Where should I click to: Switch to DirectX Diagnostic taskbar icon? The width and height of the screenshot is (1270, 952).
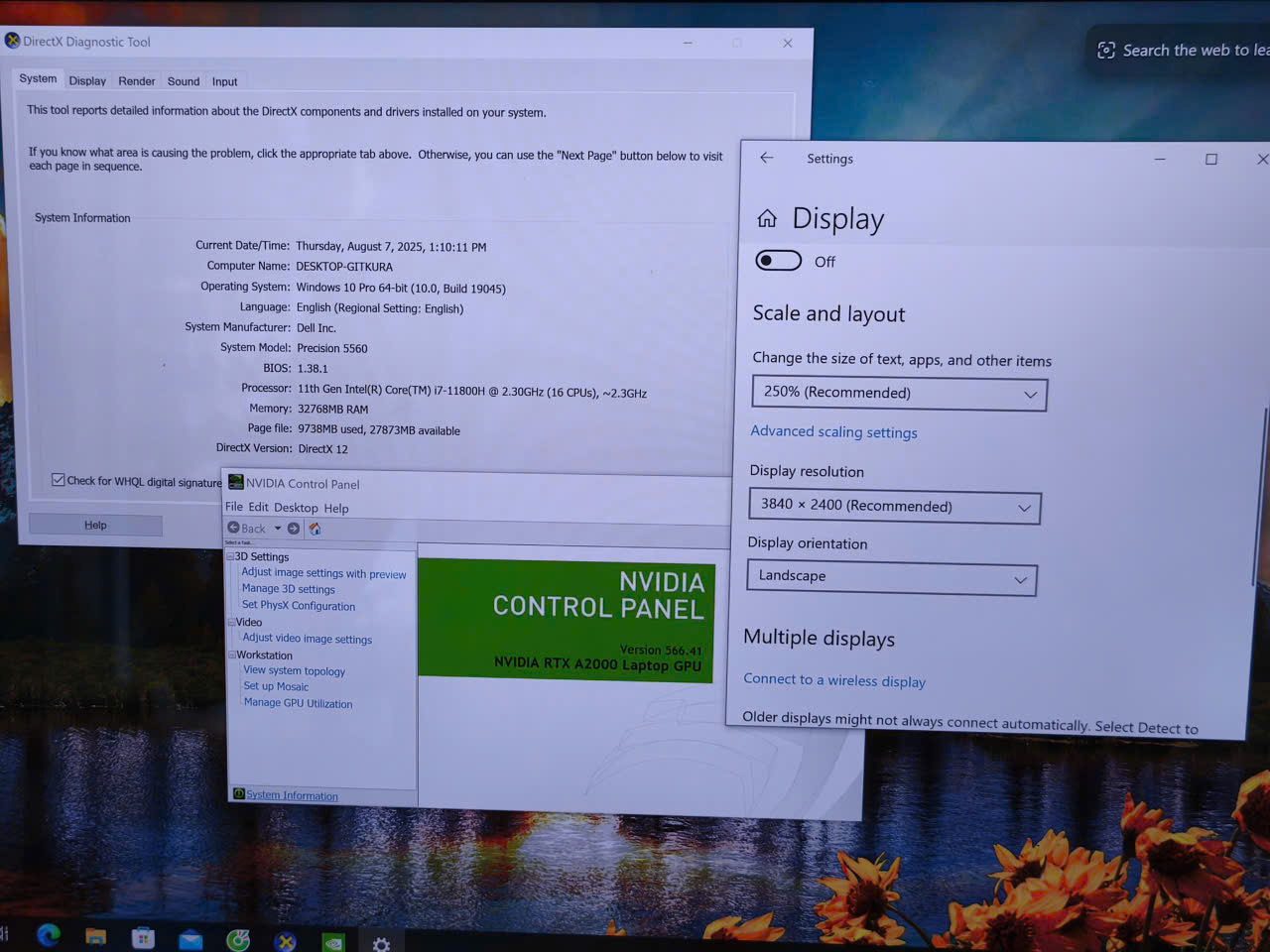coord(286,941)
